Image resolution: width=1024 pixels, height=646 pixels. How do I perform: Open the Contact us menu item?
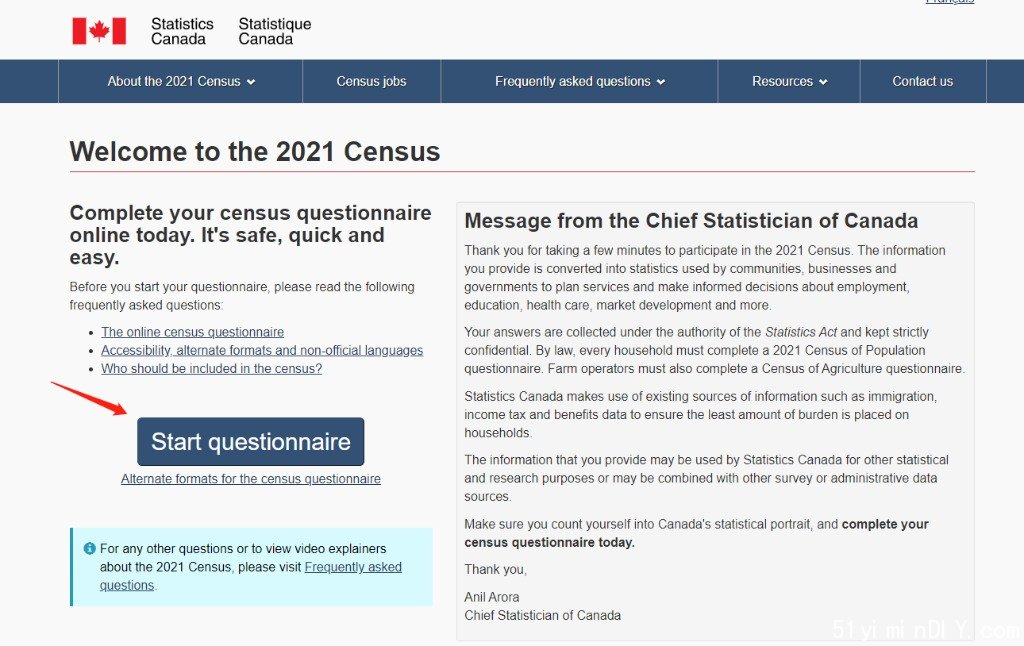pyautogui.click(x=923, y=81)
